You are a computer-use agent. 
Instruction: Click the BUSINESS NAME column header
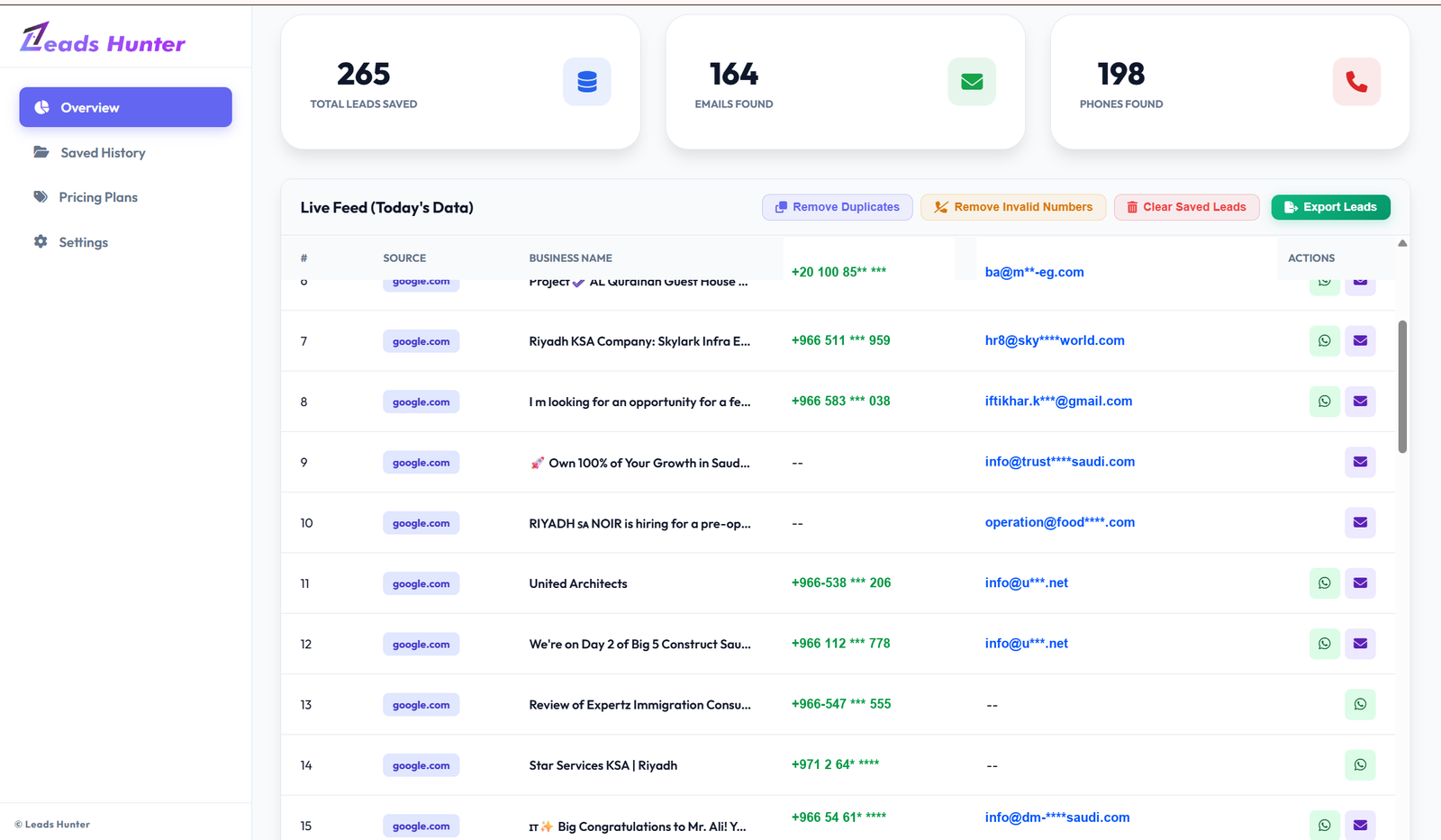coord(570,257)
